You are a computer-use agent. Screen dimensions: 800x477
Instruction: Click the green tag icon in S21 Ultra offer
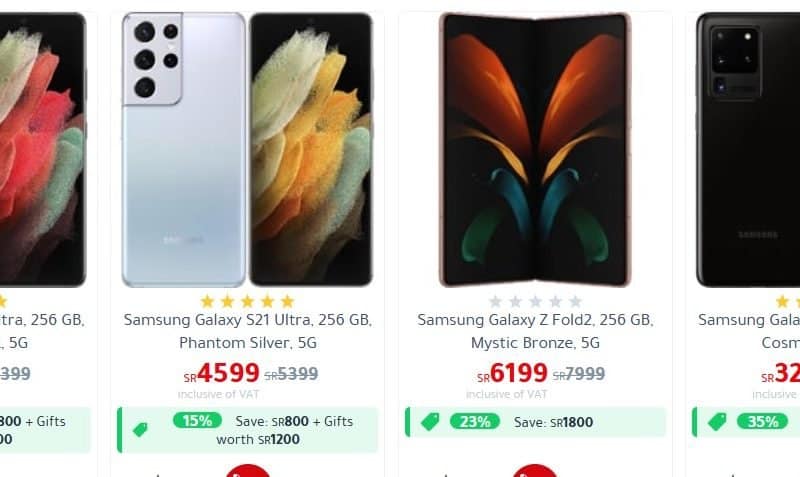click(140, 430)
